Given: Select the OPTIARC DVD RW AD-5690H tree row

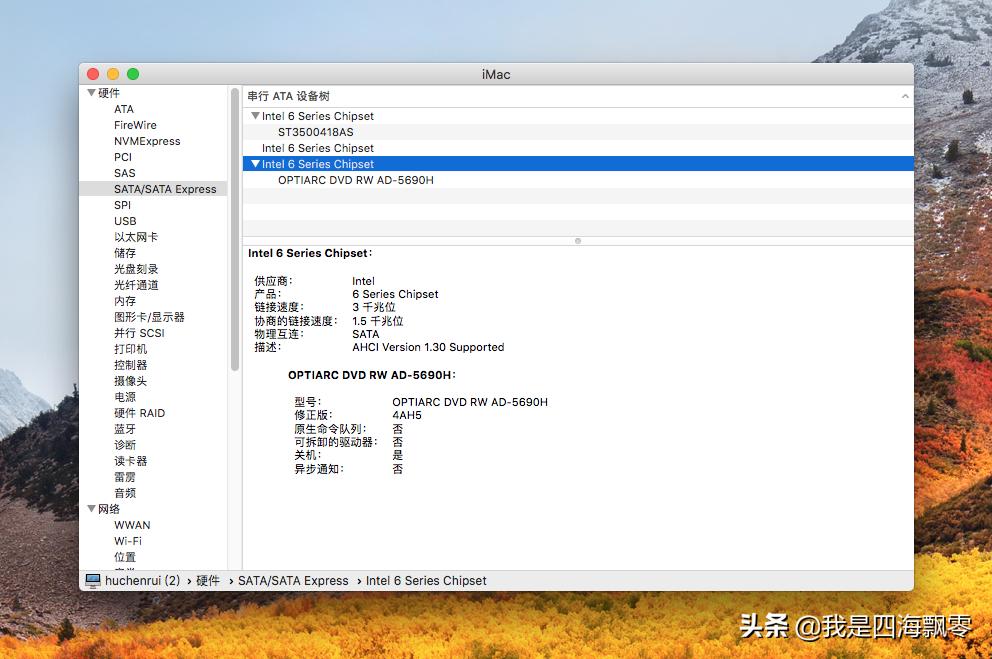Looking at the screenshot, I should pyautogui.click(x=578, y=180).
